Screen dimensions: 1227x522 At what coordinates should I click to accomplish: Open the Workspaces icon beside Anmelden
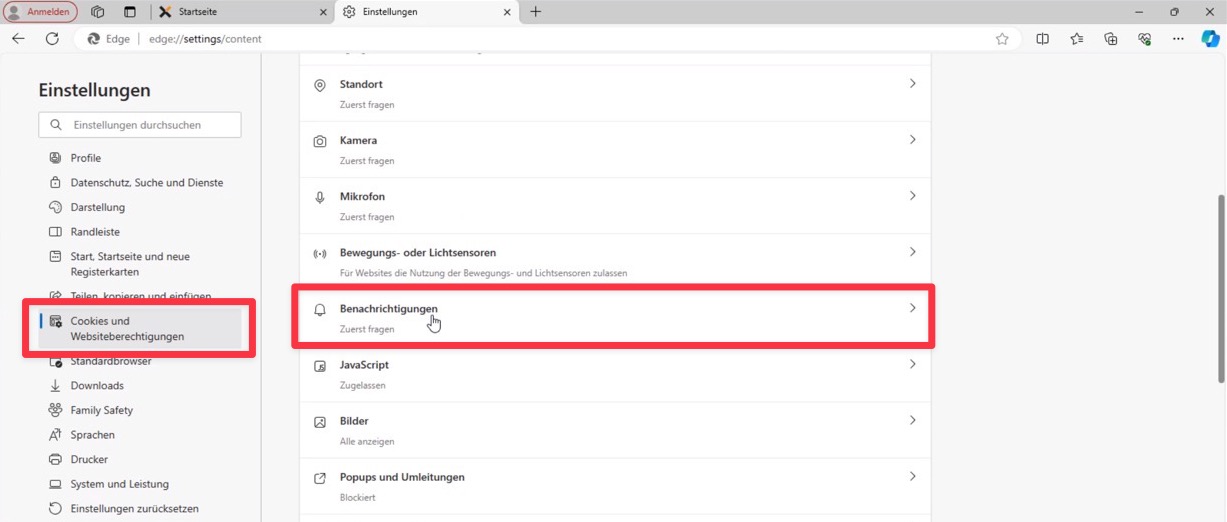point(98,12)
